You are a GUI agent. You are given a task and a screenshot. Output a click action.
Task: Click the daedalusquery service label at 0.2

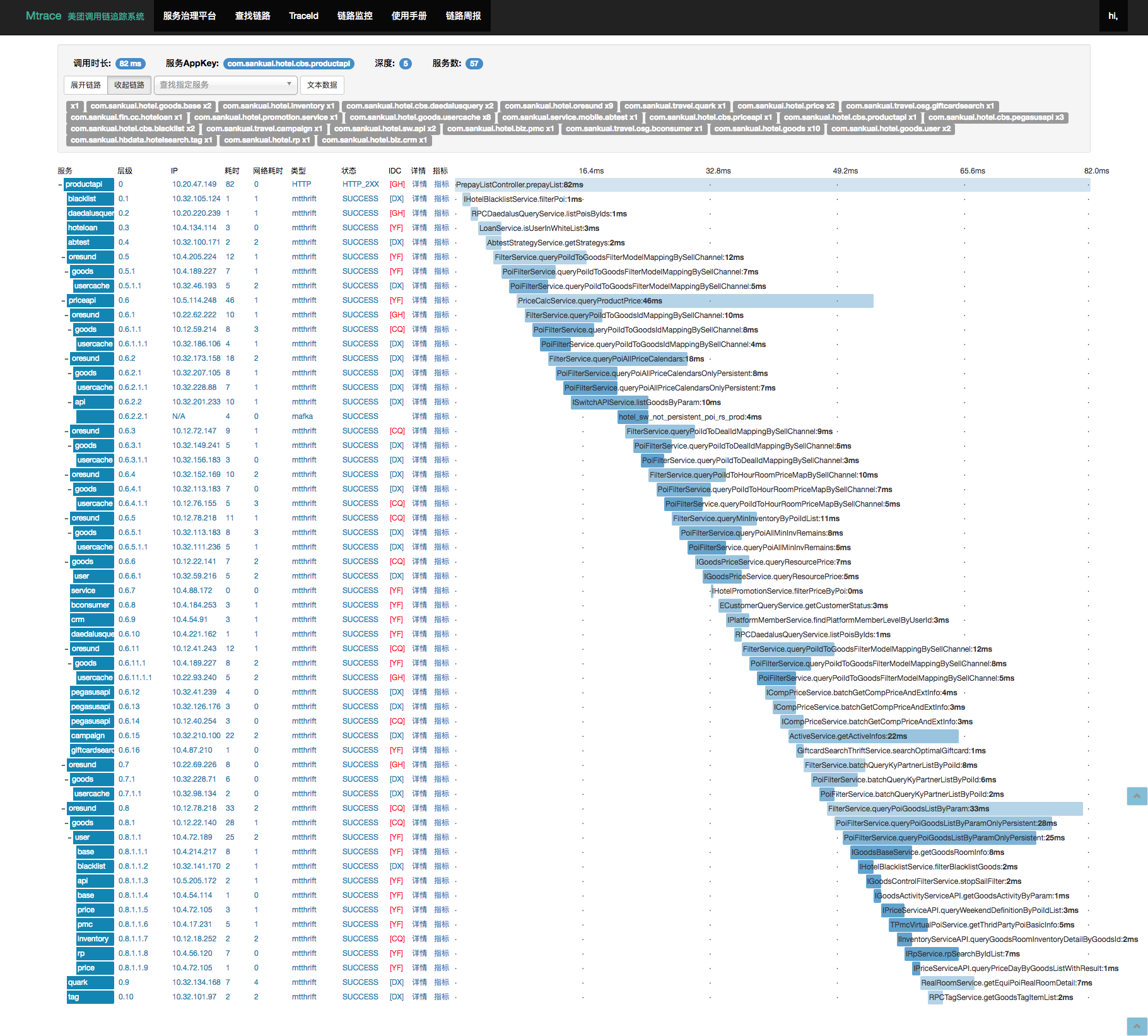(90, 213)
